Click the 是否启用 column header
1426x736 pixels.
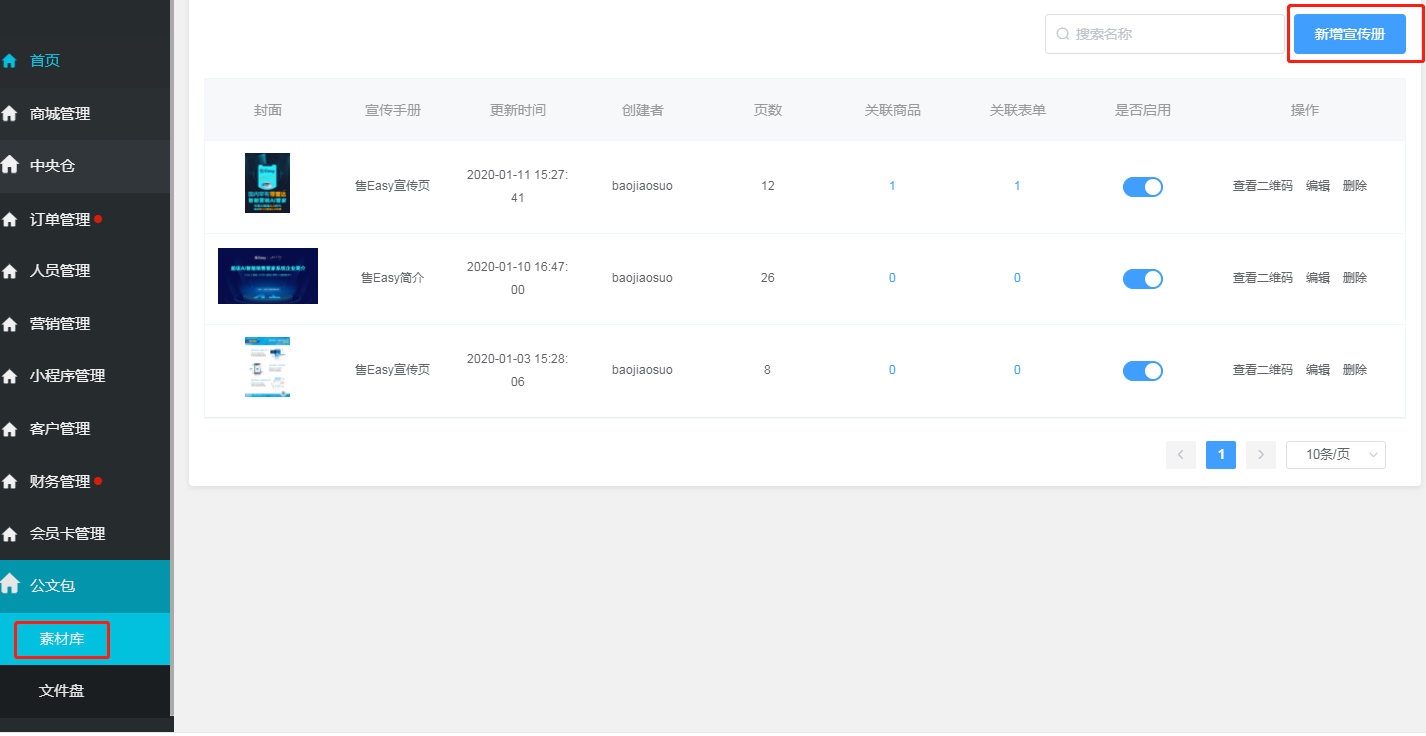[1143, 110]
